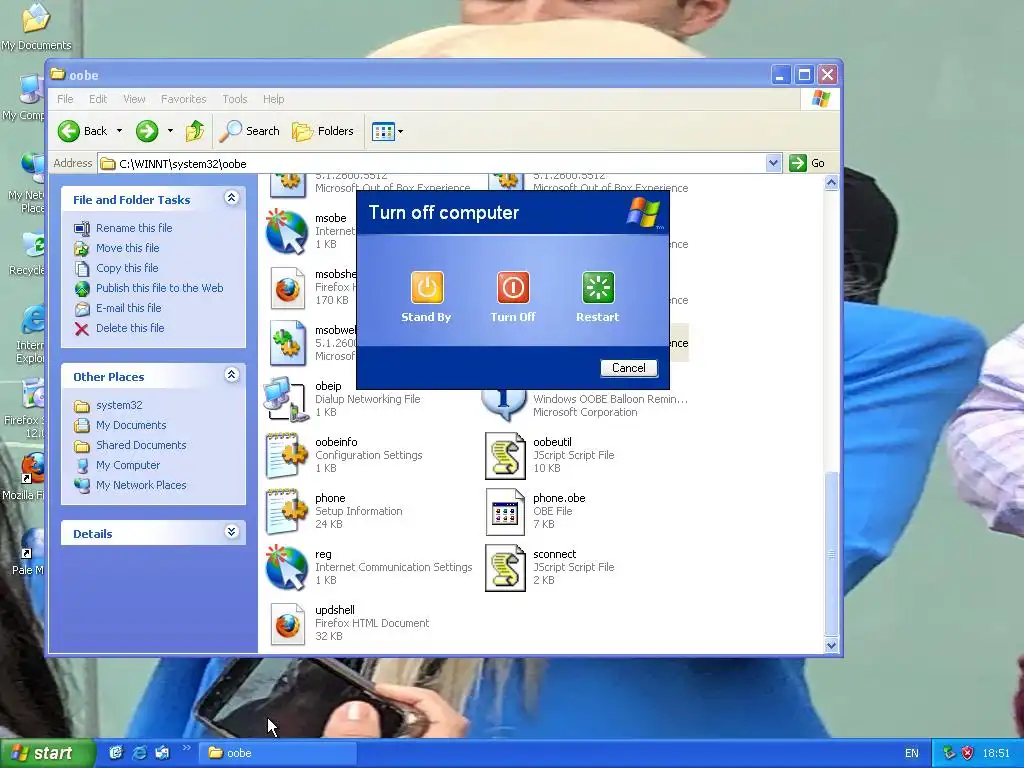Click the oobe taskbar button
The width and height of the screenshot is (1024, 768).
click(278, 753)
